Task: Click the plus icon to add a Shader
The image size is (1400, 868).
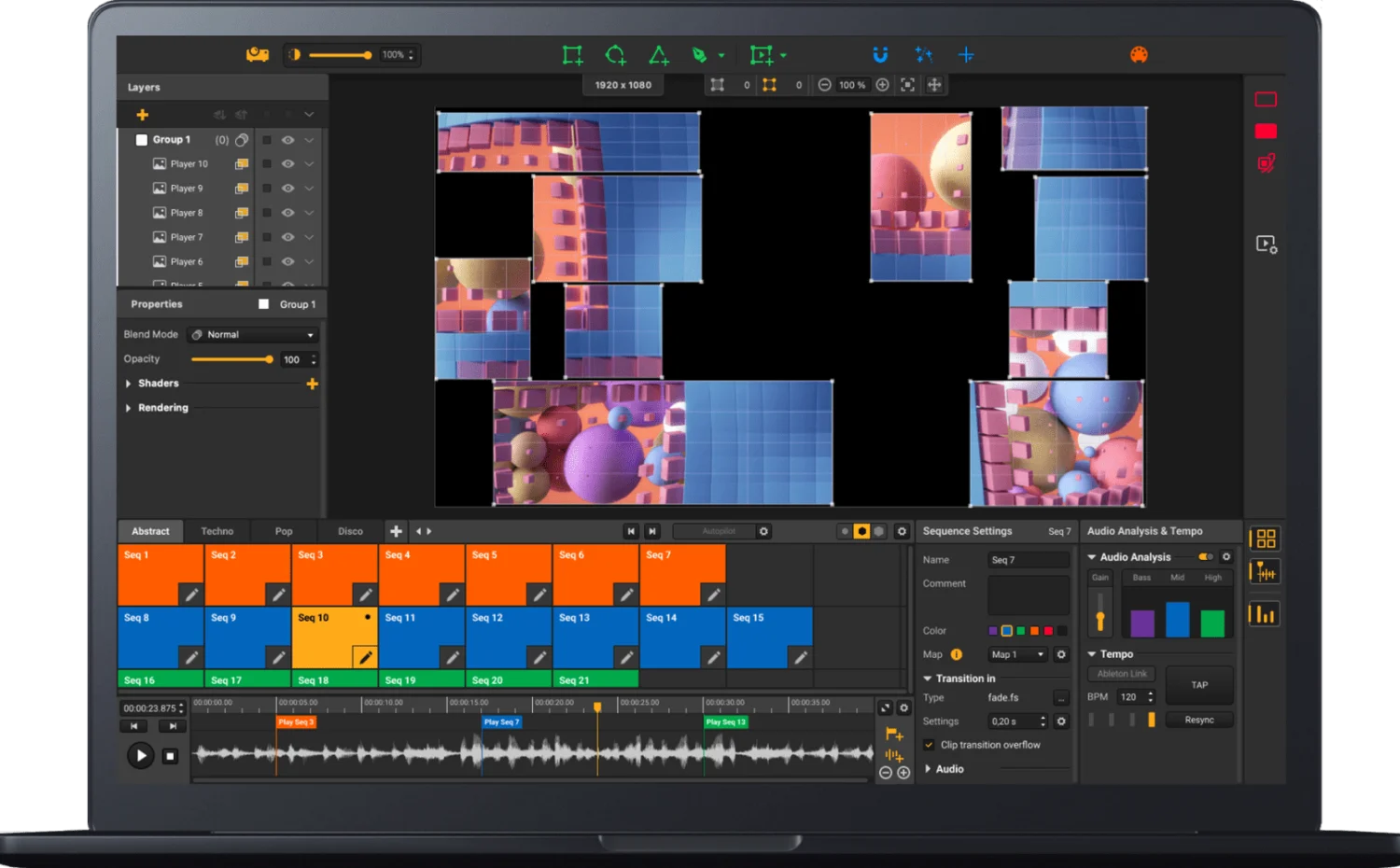Action: click(x=313, y=383)
